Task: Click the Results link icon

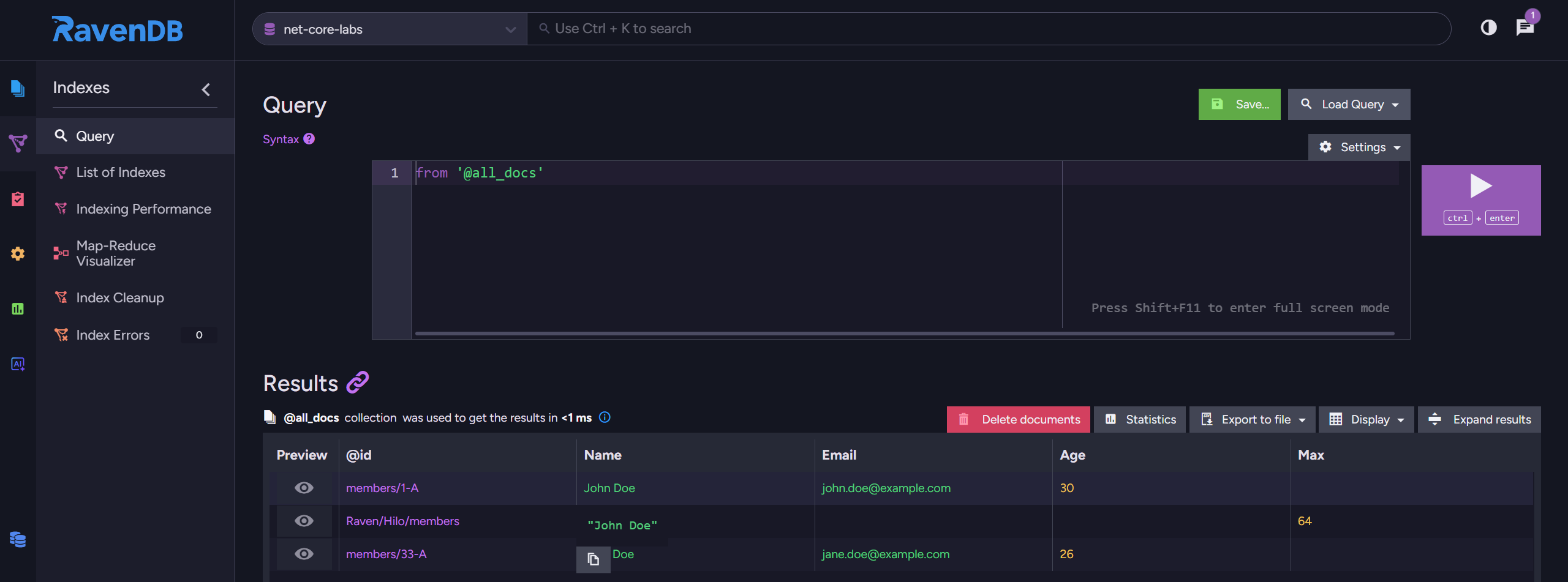Action: tap(358, 382)
